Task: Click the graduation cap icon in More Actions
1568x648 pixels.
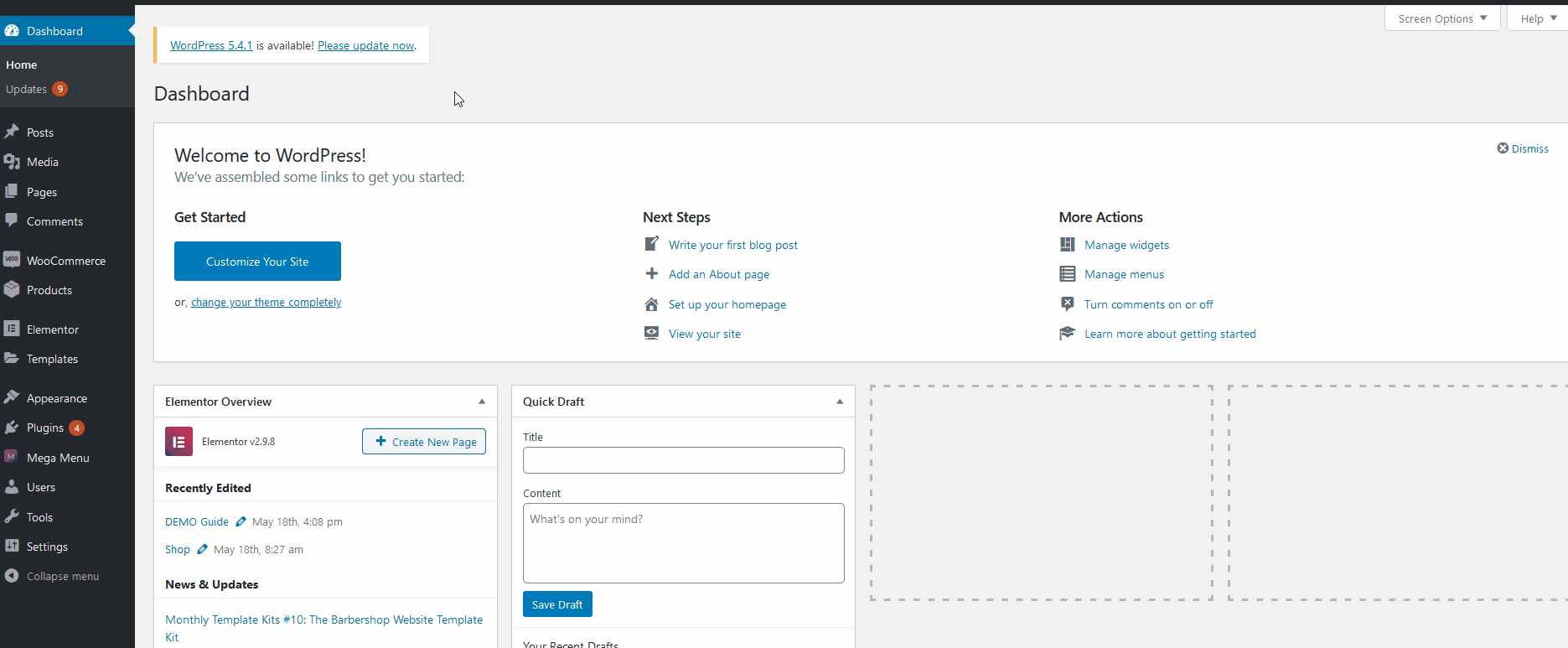Action: pos(1067,334)
